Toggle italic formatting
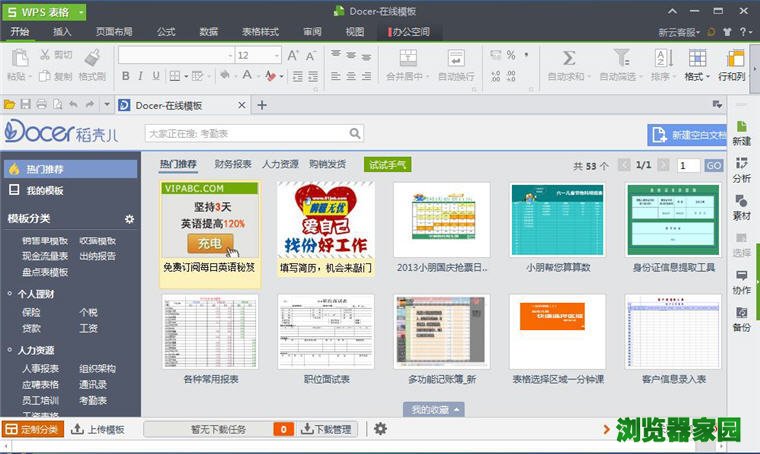Viewport: 760px width, 454px height. (141, 76)
